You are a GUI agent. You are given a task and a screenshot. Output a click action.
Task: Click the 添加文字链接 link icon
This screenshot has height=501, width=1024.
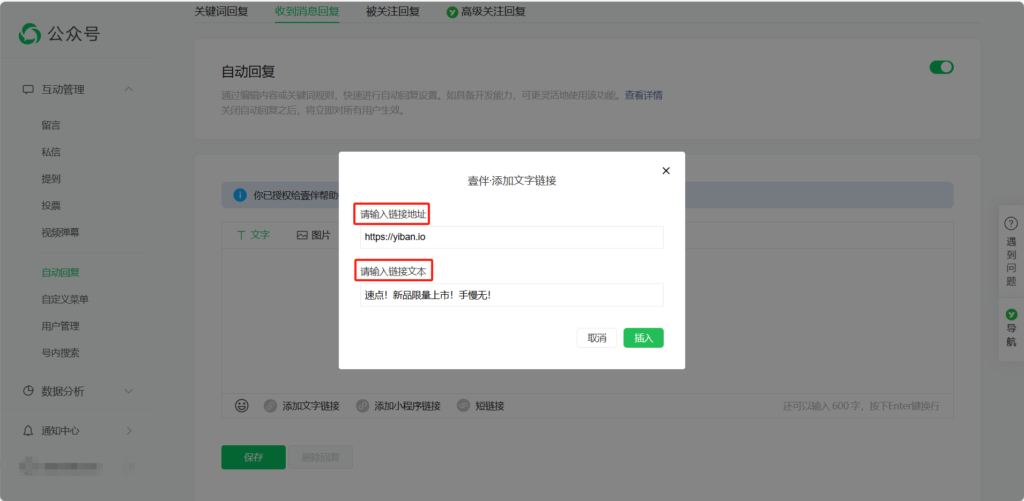click(270, 406)
